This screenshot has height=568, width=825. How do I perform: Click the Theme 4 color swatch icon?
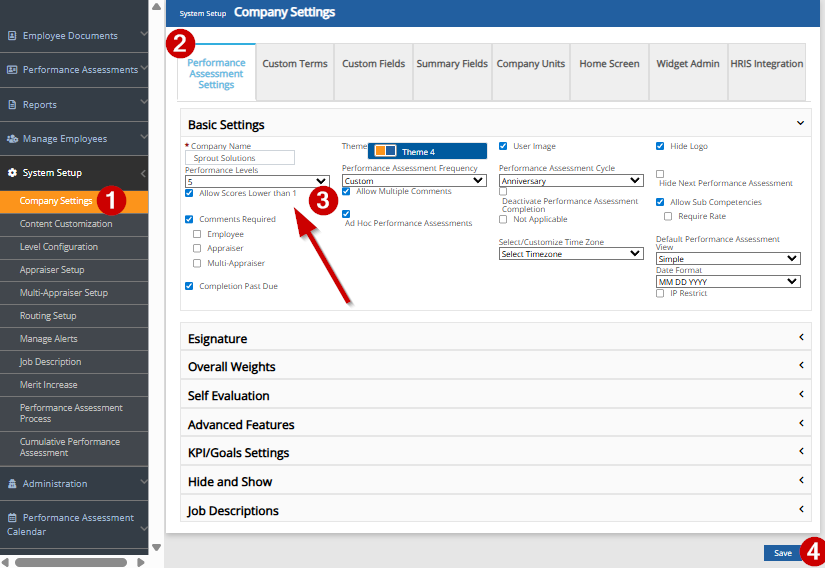(385, 152)
